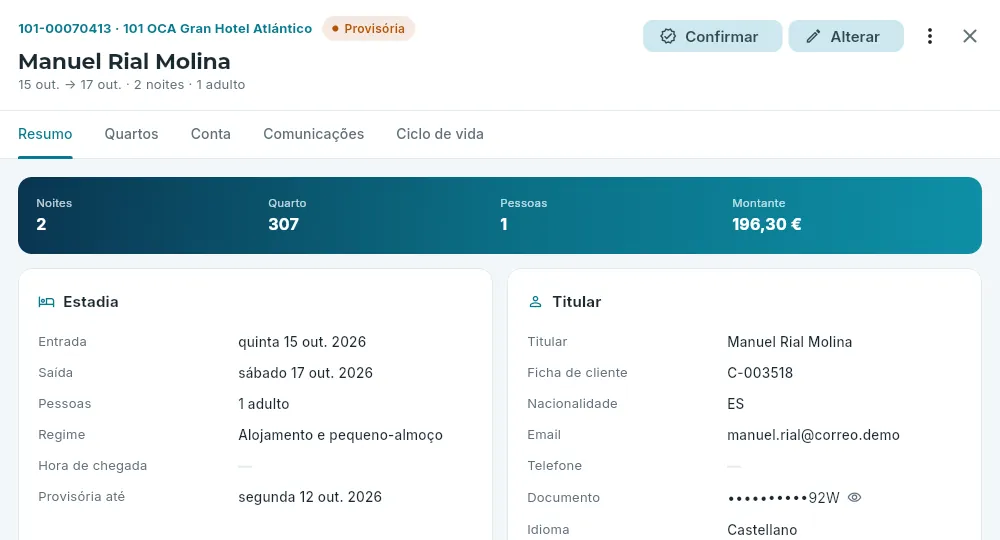The image size is (1000, 540).
Task: Click the Provisória status badge
Action: [369, 29]
